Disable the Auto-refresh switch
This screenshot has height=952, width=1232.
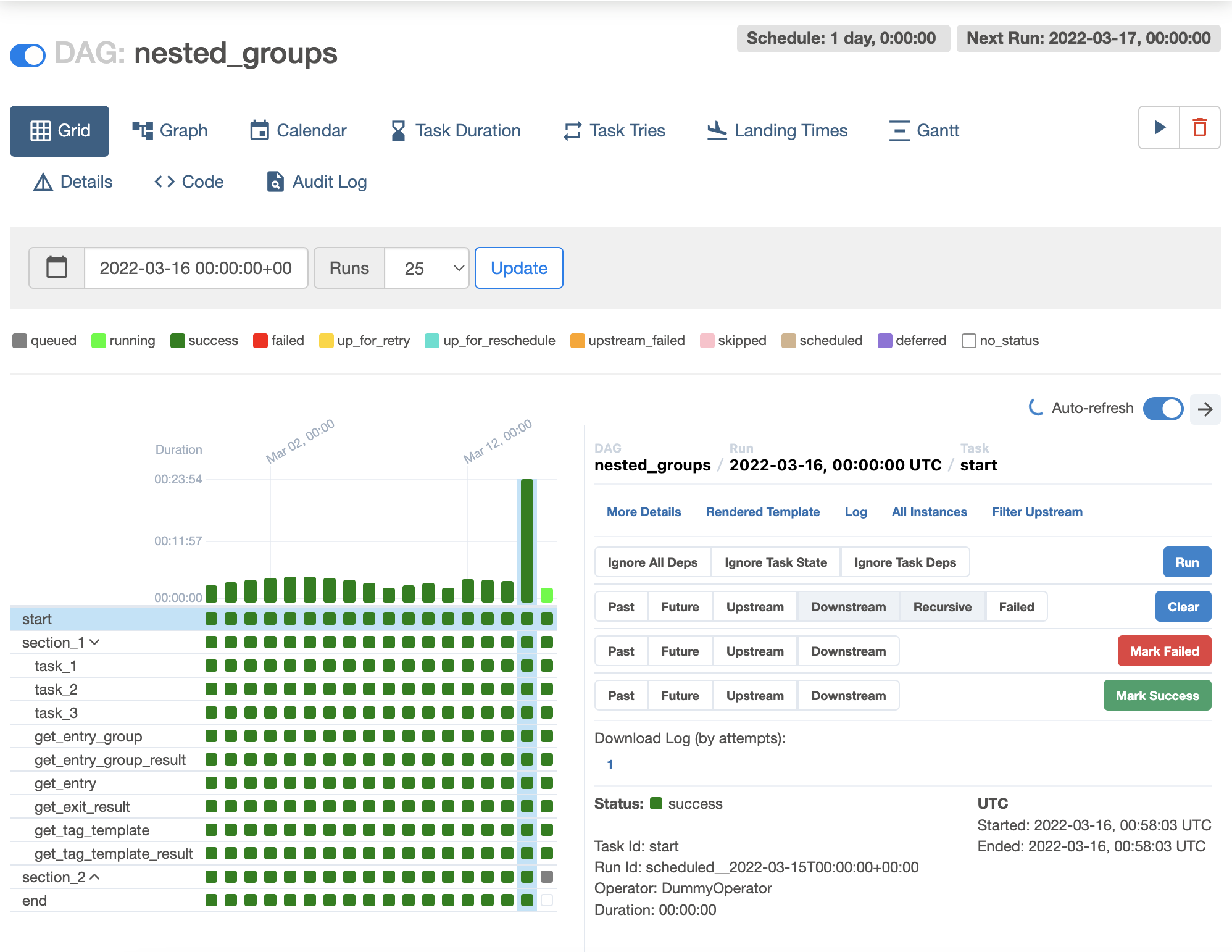pos(1163,409)
